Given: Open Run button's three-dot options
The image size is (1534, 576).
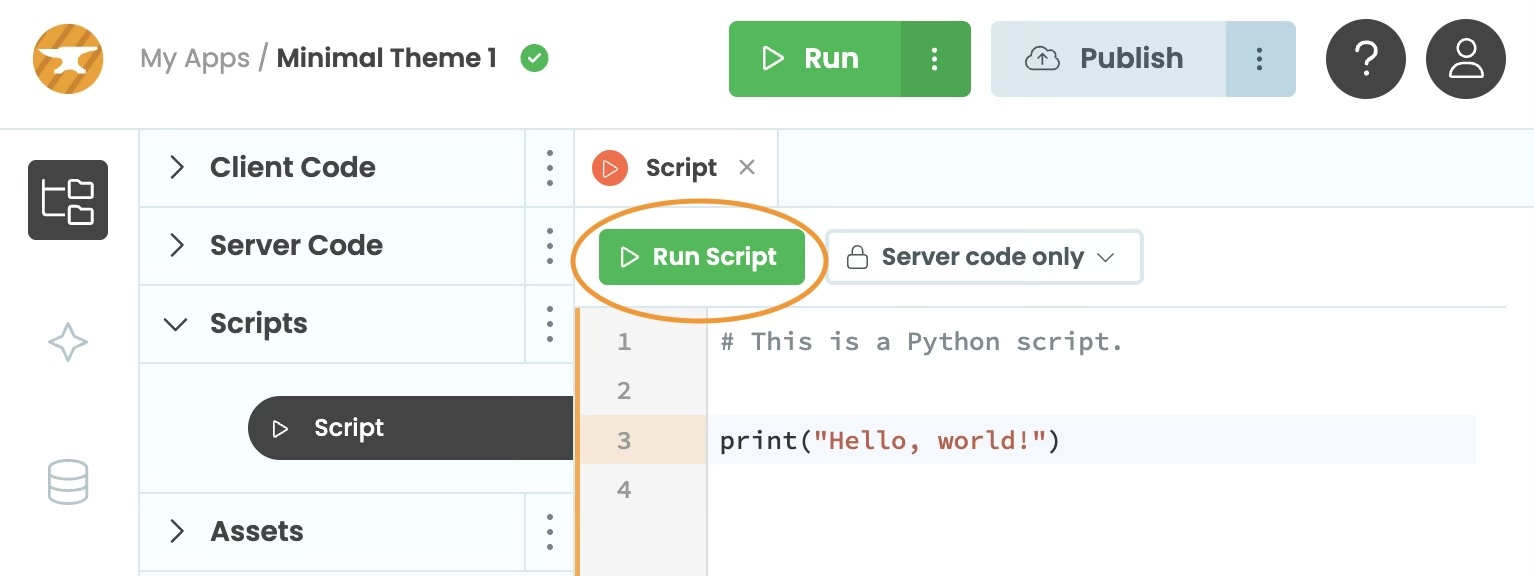Looking at the screenshot, I should coord(935,59).
